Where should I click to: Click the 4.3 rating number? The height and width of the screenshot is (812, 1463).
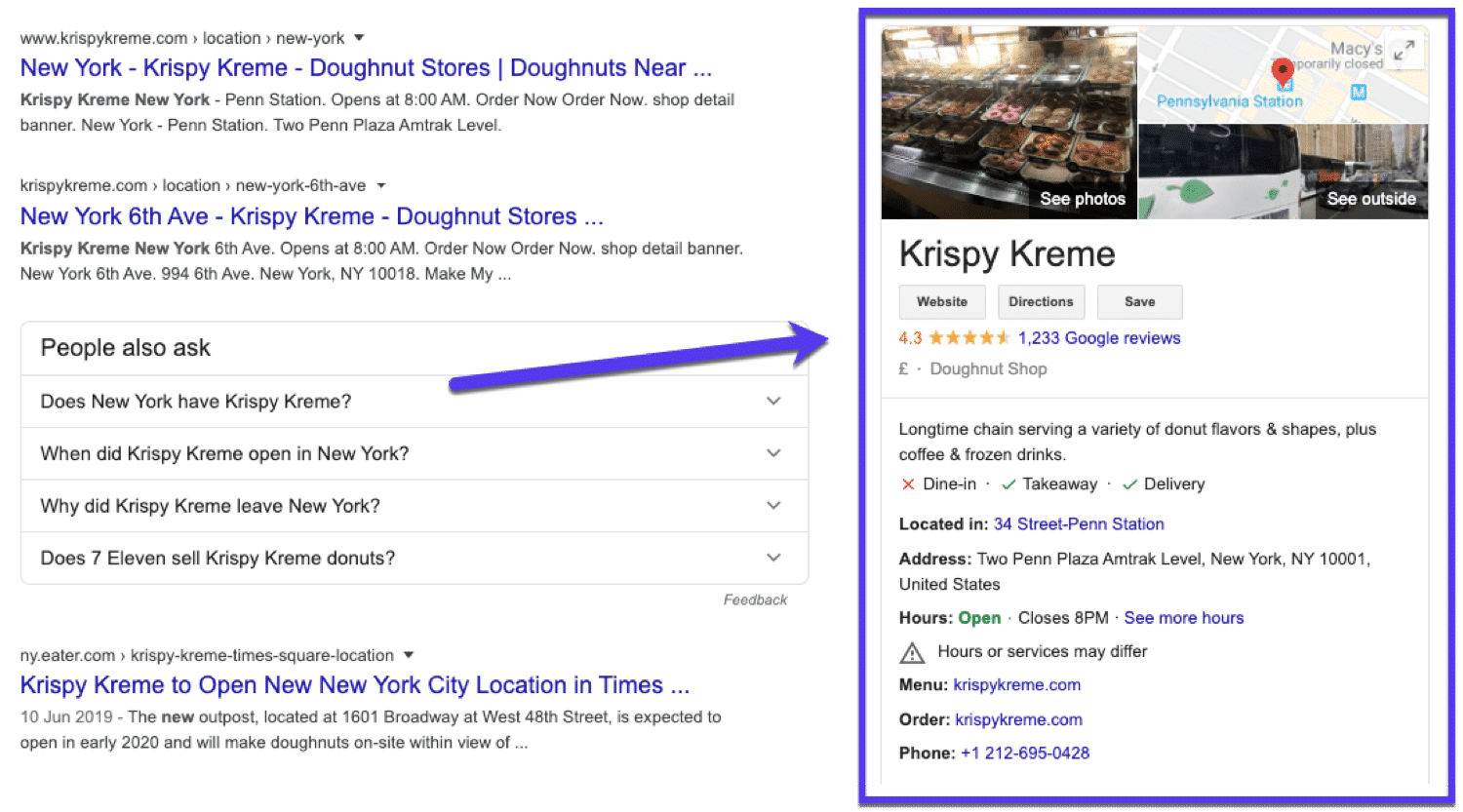coord(910,338)
